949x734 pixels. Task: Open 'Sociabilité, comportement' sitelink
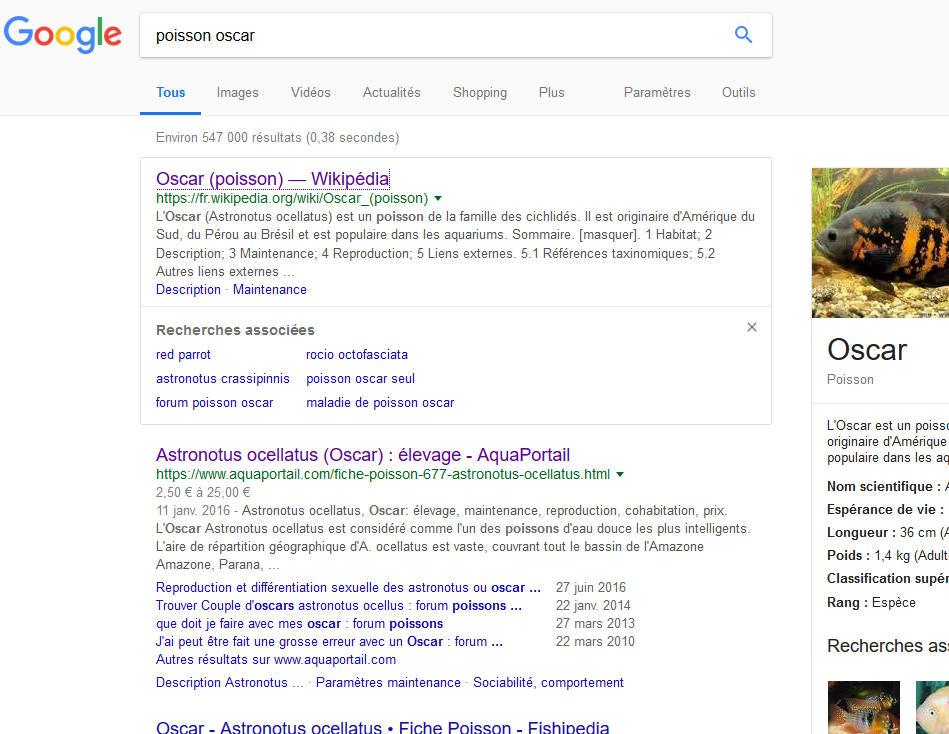[x=548, y=683]
